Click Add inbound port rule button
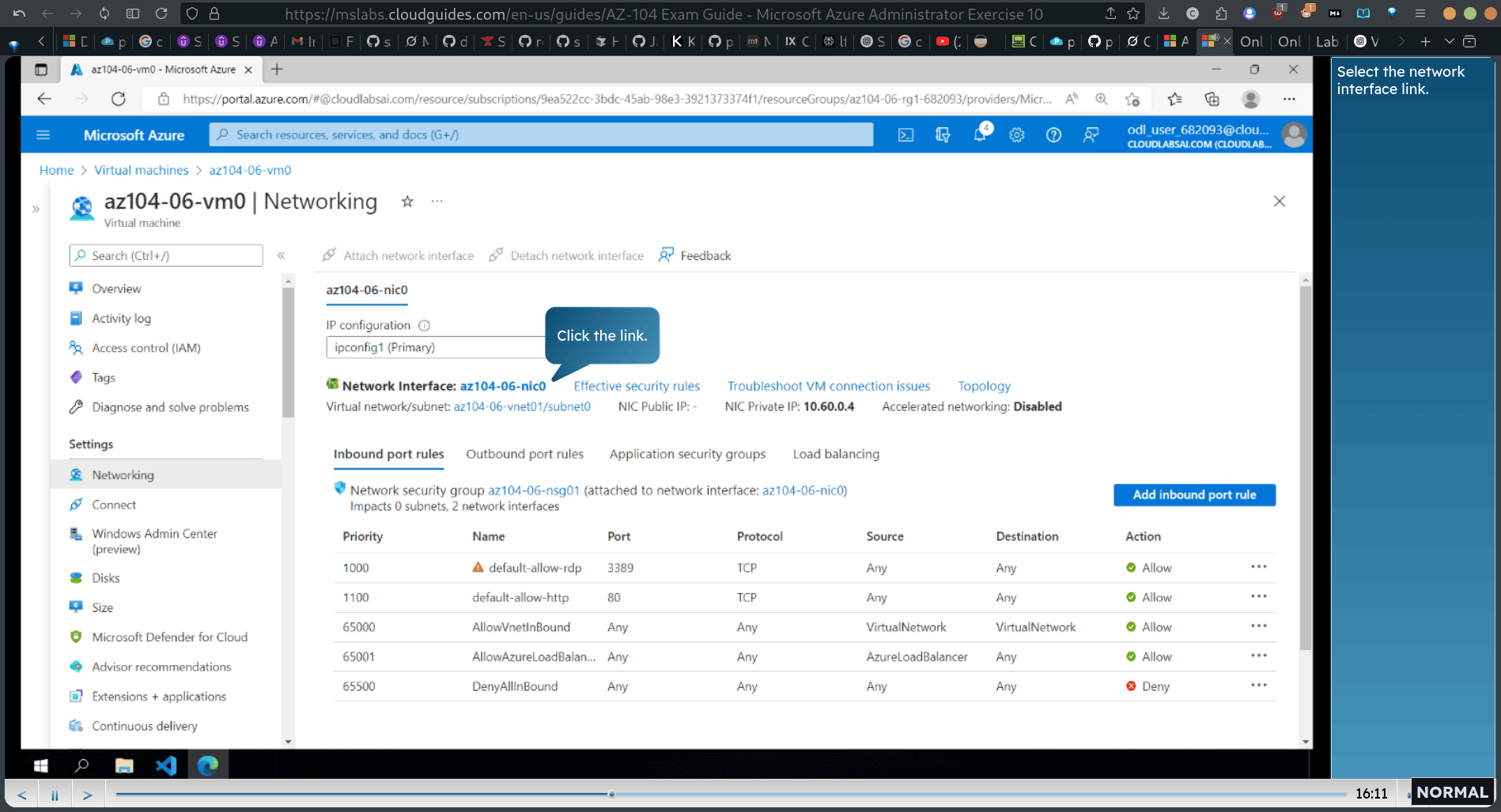Screen dimensions: 1501x812 coord(1194,495)
